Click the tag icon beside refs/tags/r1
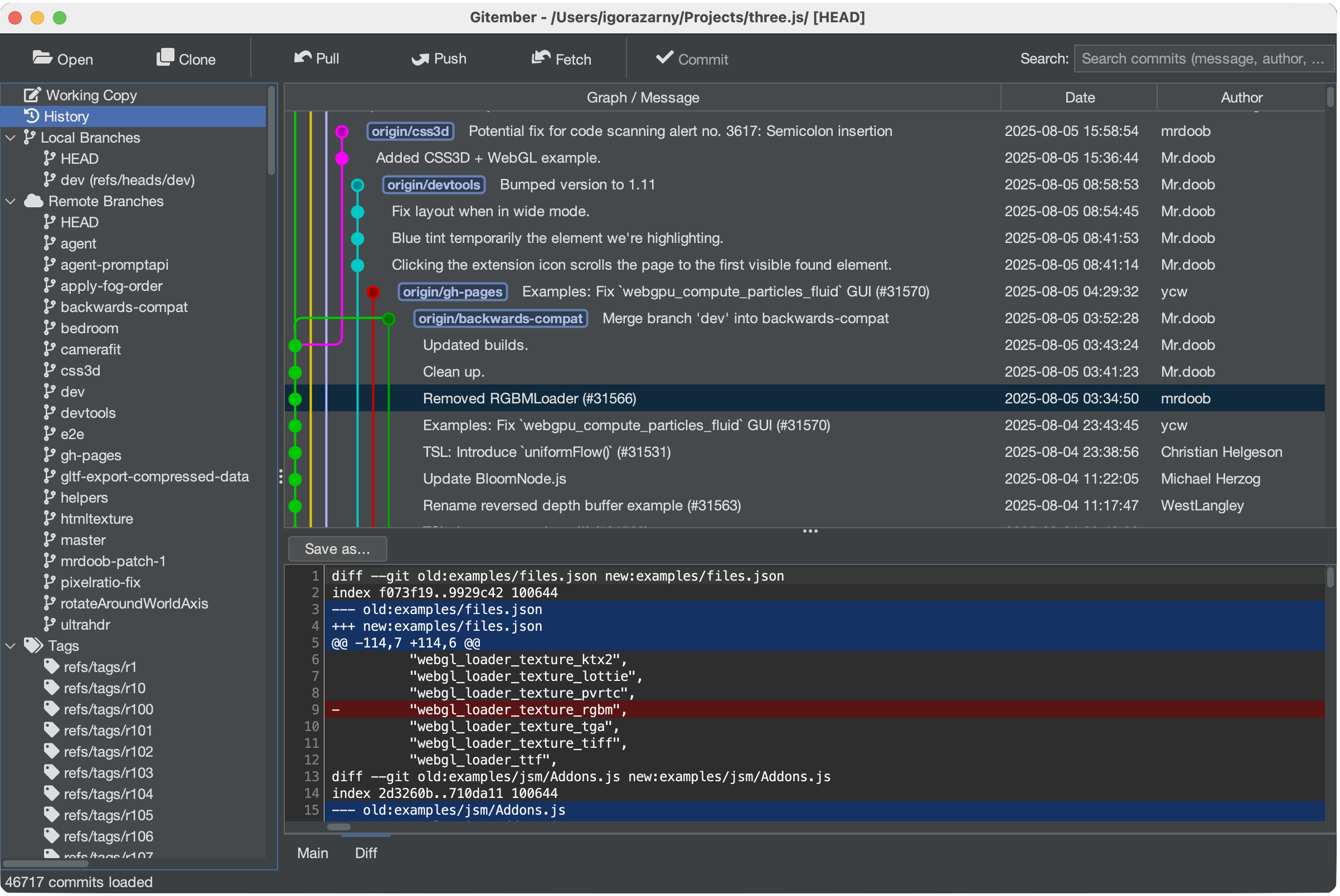 [51, 666]
